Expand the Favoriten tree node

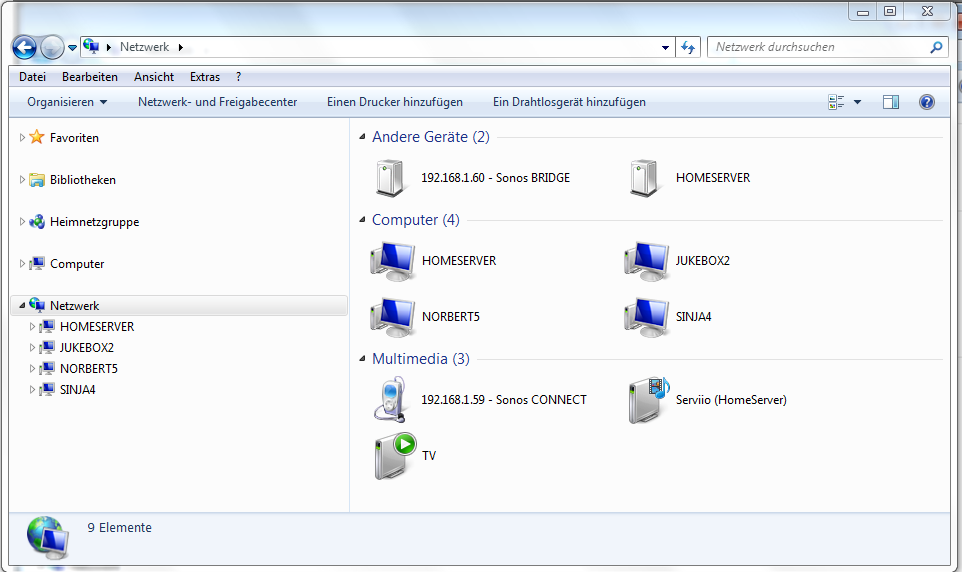(x=22, y=138)
